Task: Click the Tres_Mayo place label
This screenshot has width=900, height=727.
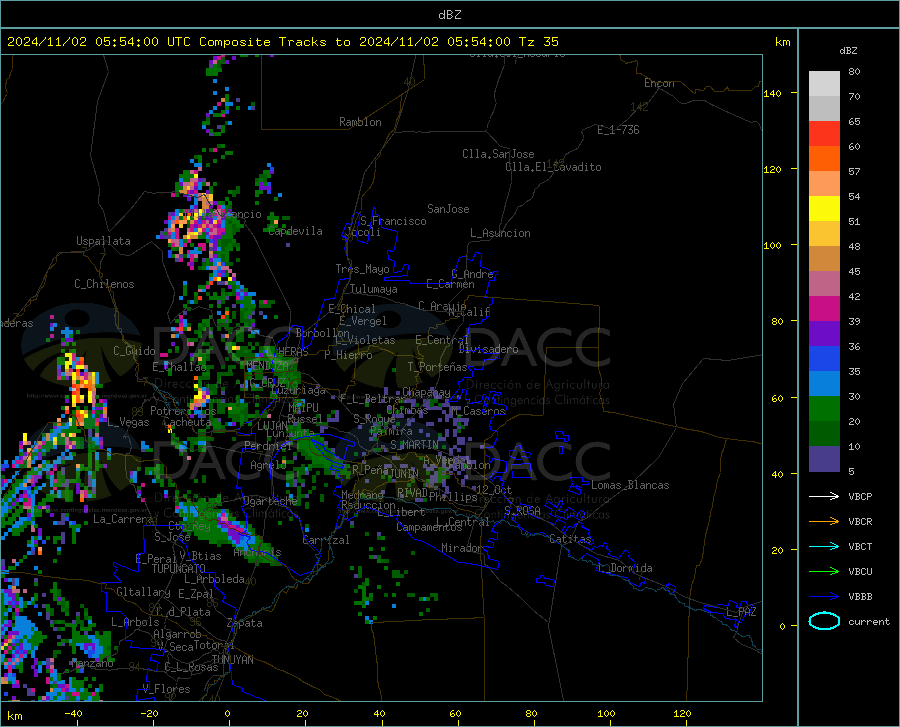Action: point(362,269)
